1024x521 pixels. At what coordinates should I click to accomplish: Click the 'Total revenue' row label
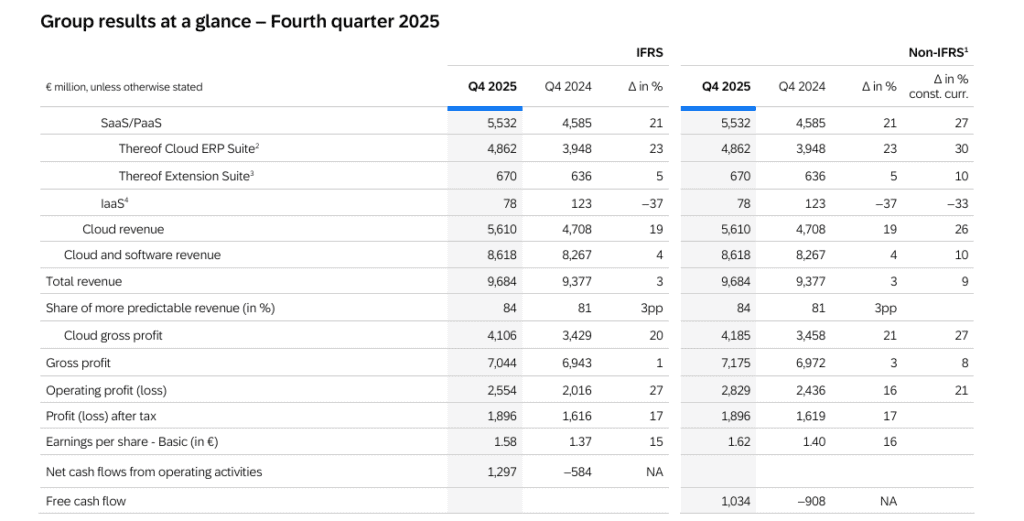click(84, 282)
